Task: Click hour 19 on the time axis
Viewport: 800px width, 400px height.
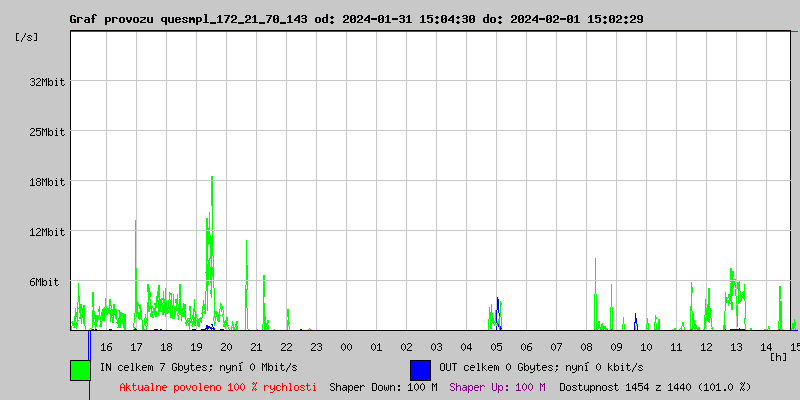Action: [x=196, y=347]
